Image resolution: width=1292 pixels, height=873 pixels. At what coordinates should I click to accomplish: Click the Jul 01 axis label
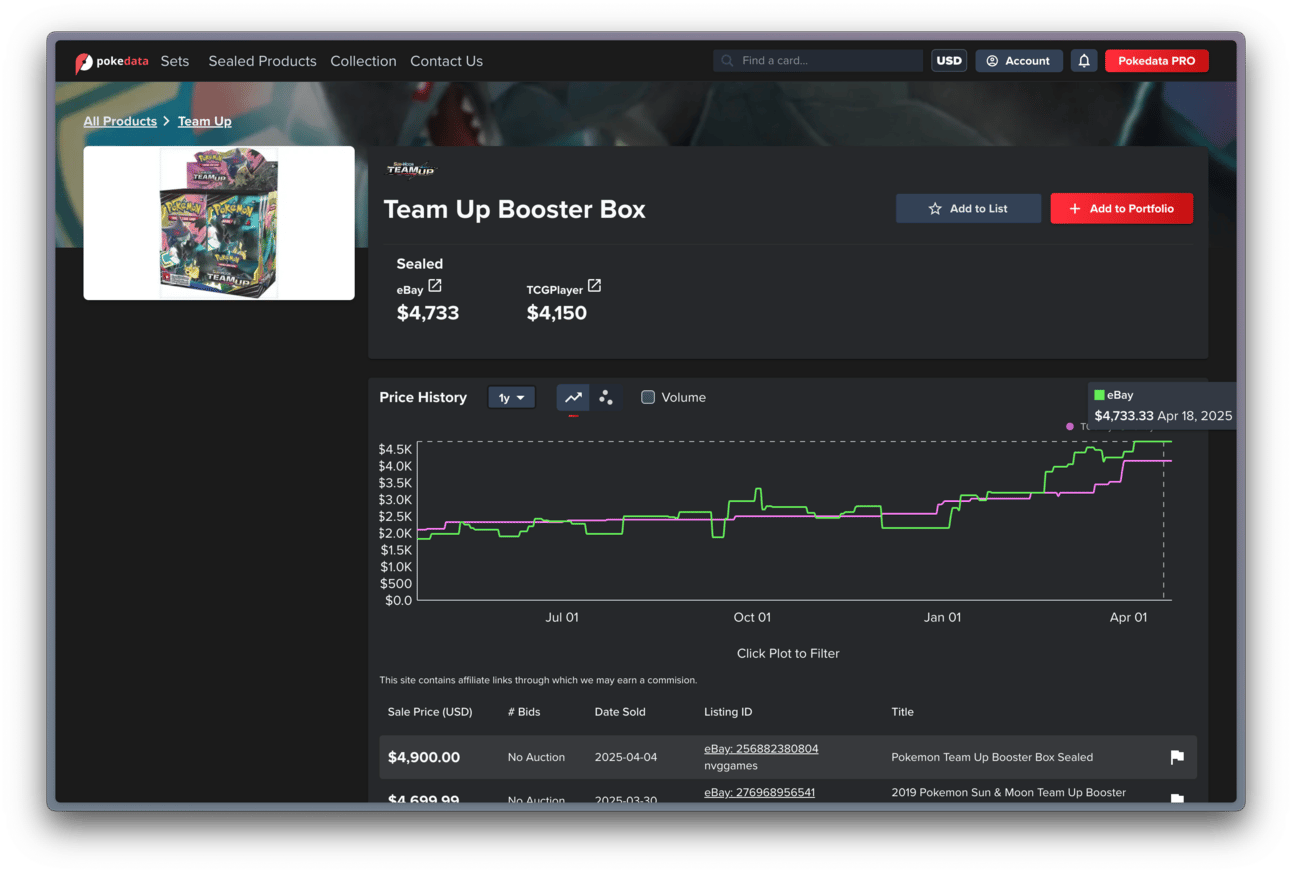pos(562,617)
